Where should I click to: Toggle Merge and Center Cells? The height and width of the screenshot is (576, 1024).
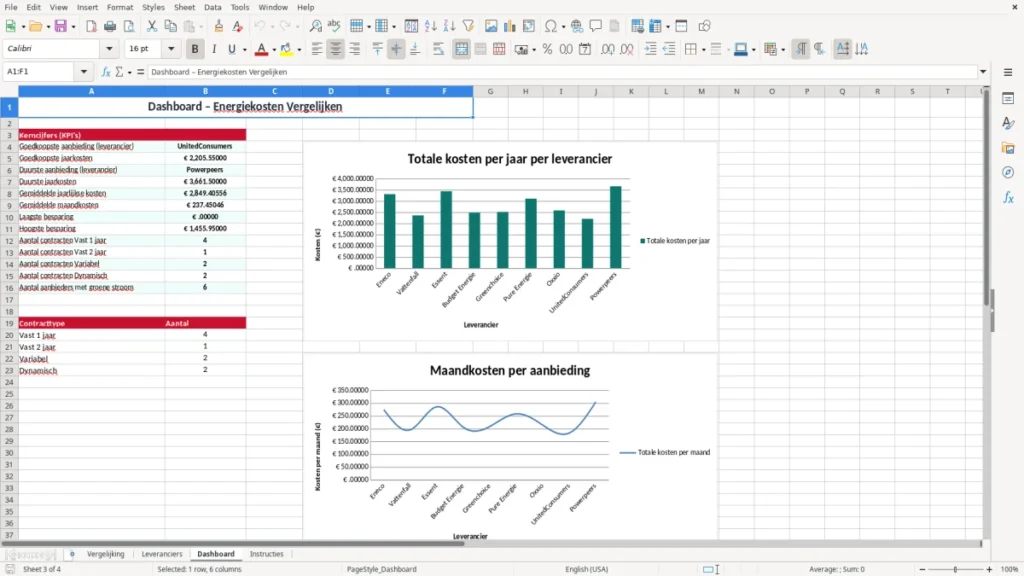pos(461,49)
